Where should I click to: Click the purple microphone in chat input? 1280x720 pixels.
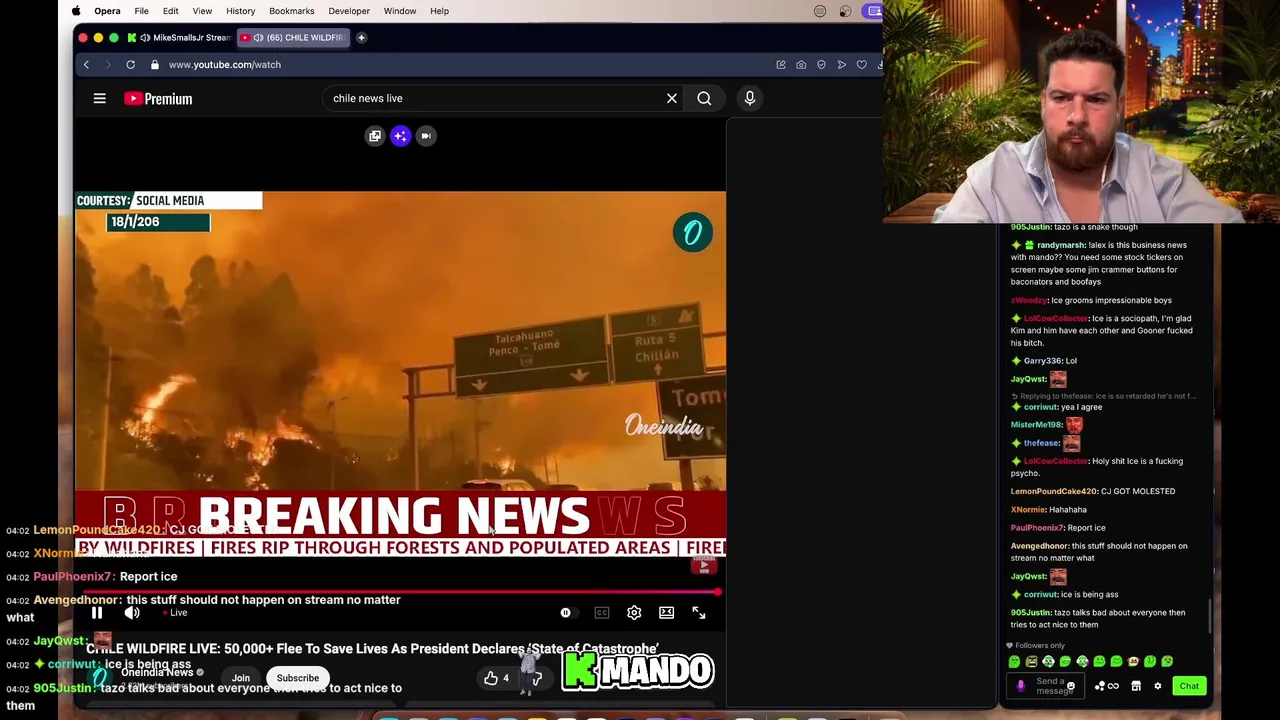(1021, 686)
